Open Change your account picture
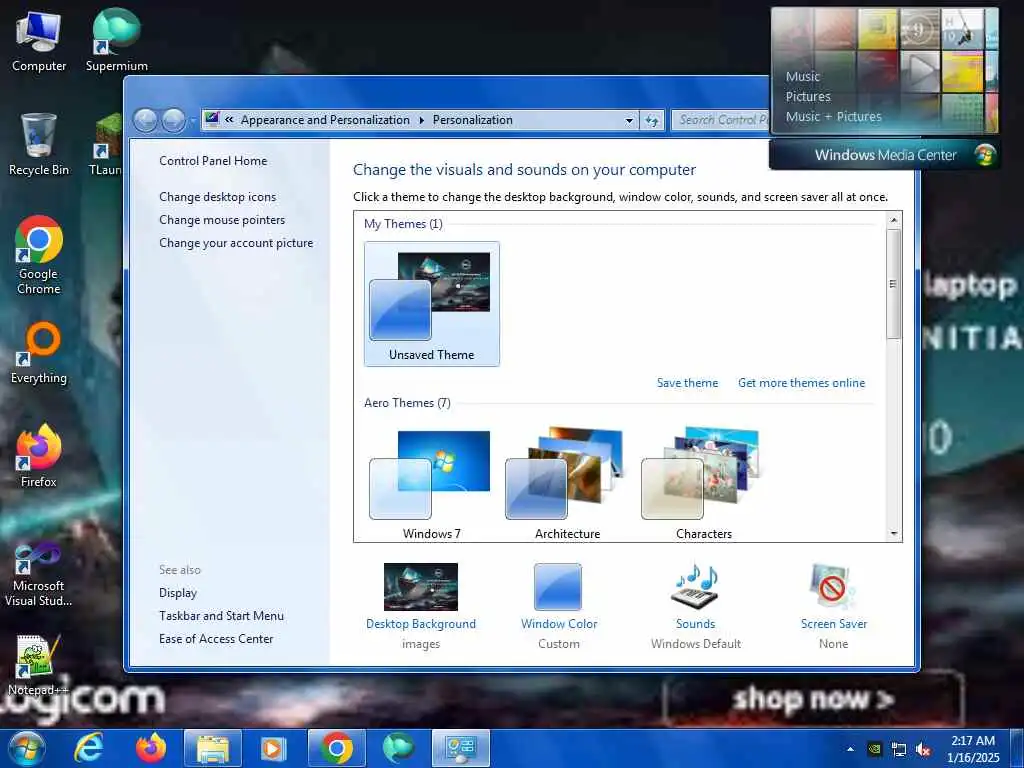This screenshot has height=768, width=1024. pyautogui.click(x=236, y=242)
